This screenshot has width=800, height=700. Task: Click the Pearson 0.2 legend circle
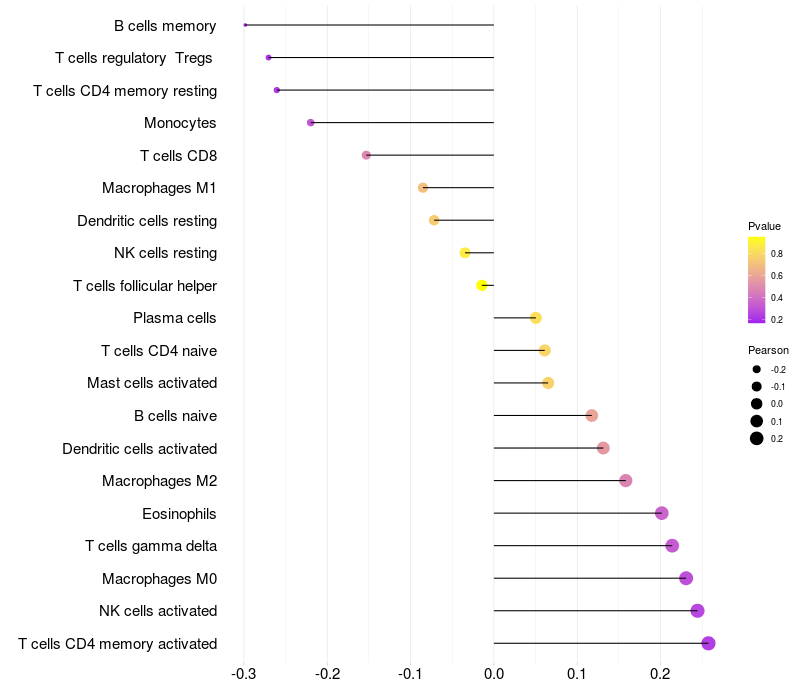click(x=757, y=438)
